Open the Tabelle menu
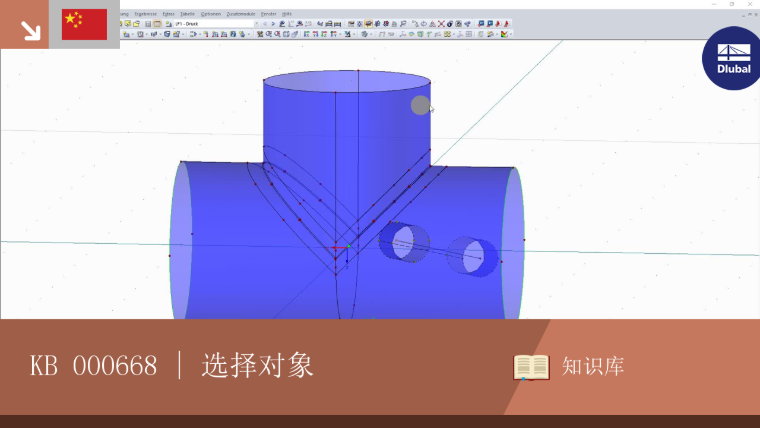 pyautogui.click(x=188, y=14)
